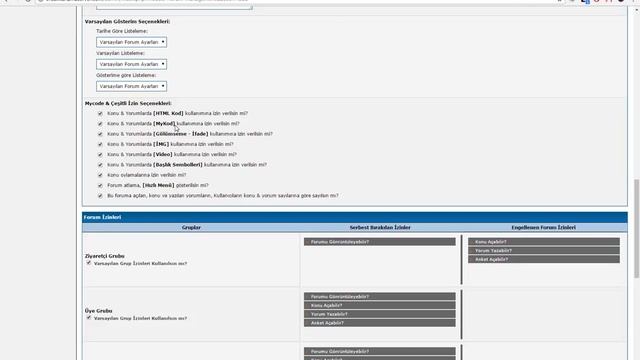The height and width of the screenshot is (360, 640).
Task: Toggle Üye Grubu default group permissions checkbox
Action: [89, 318]
